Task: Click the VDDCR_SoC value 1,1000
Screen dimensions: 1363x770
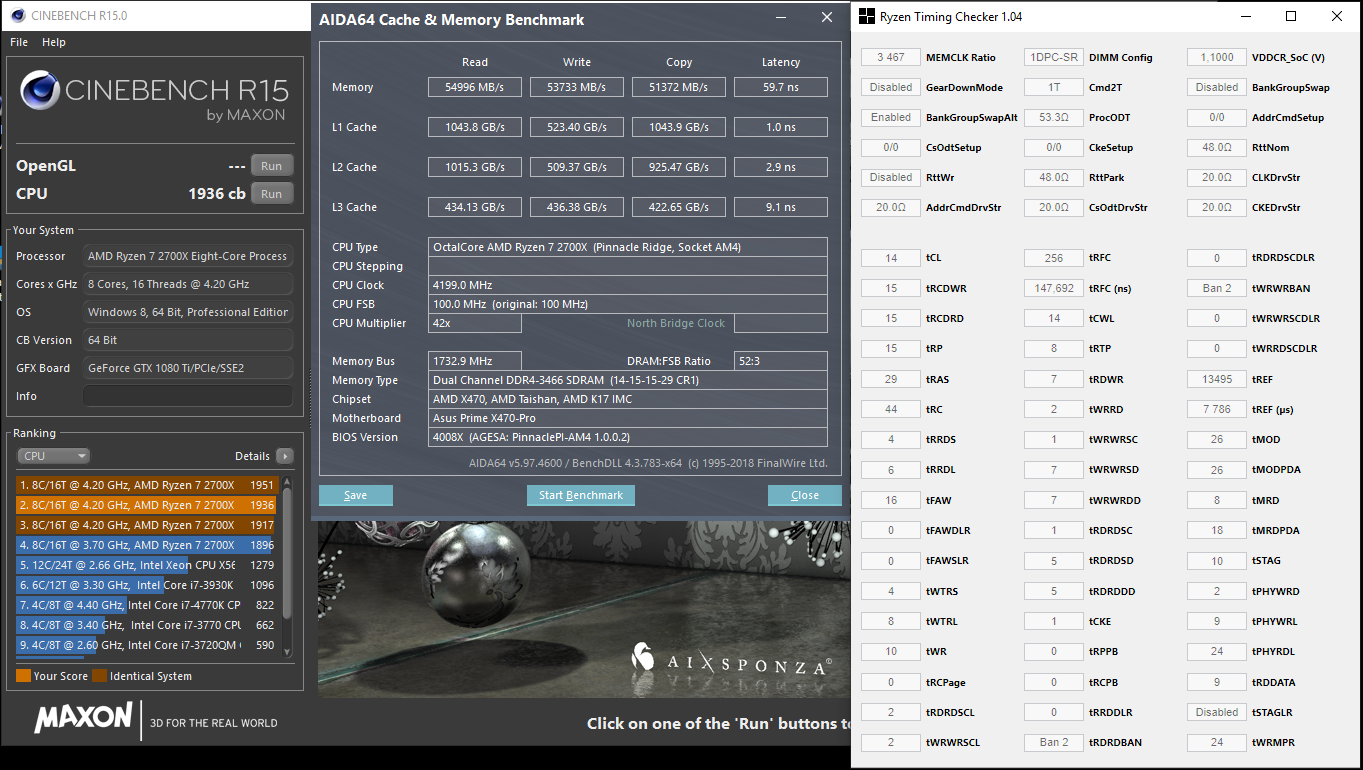Action: (x=1216, y=57)
